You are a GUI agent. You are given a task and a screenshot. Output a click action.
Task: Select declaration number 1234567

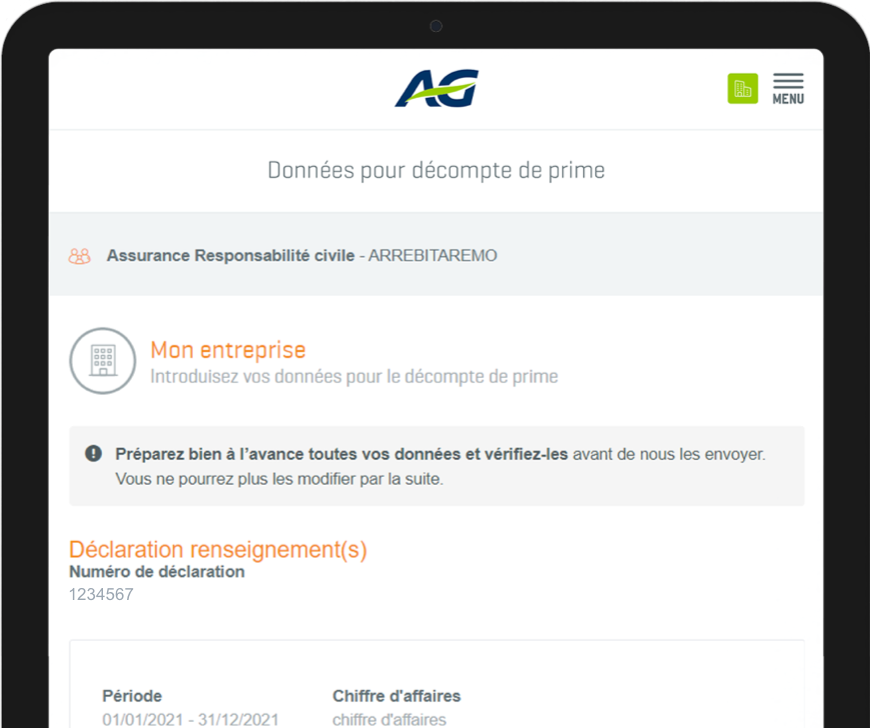coord(101,595)
